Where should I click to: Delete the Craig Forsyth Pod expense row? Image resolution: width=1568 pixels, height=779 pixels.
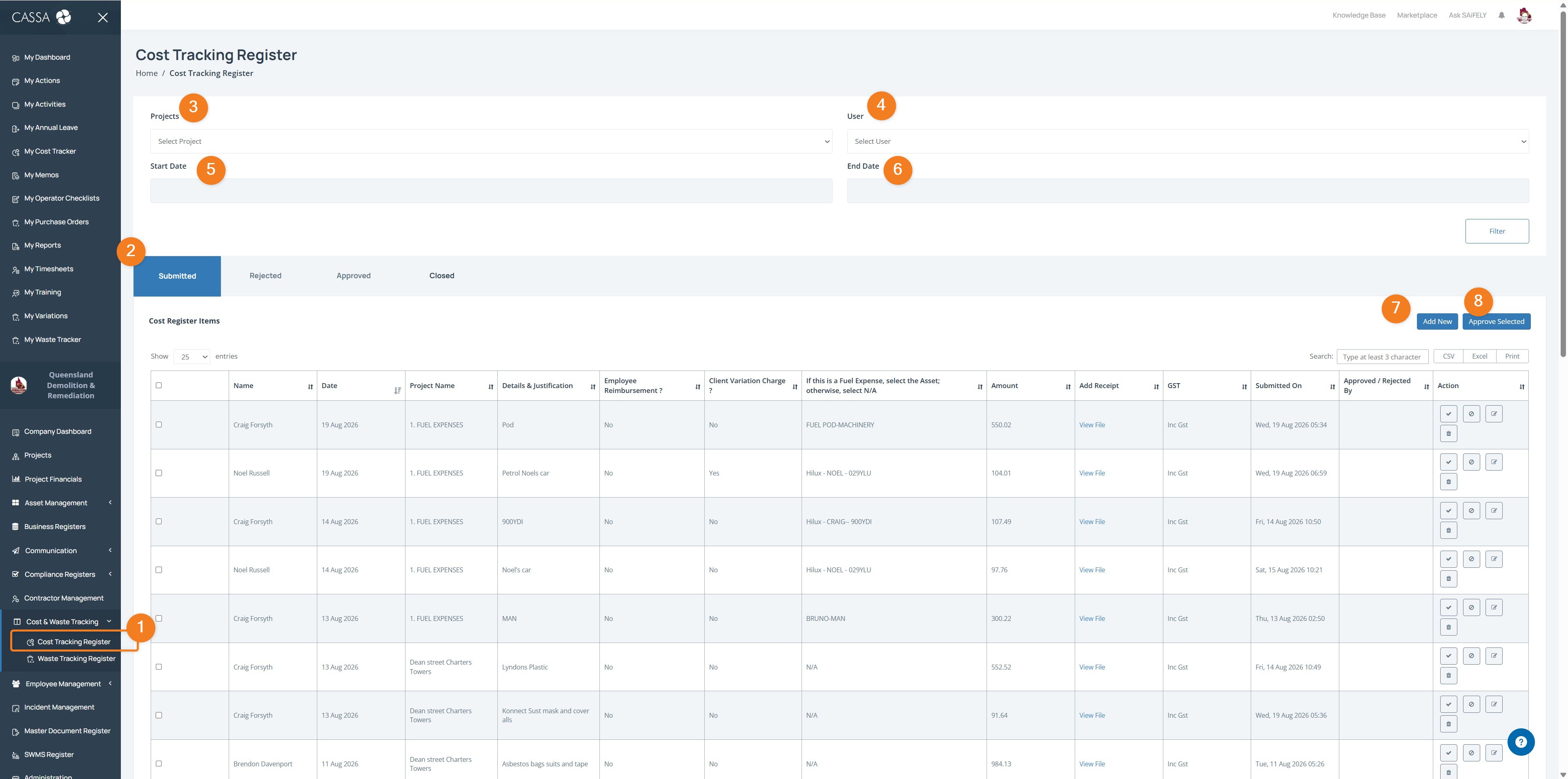(1449, 434)
